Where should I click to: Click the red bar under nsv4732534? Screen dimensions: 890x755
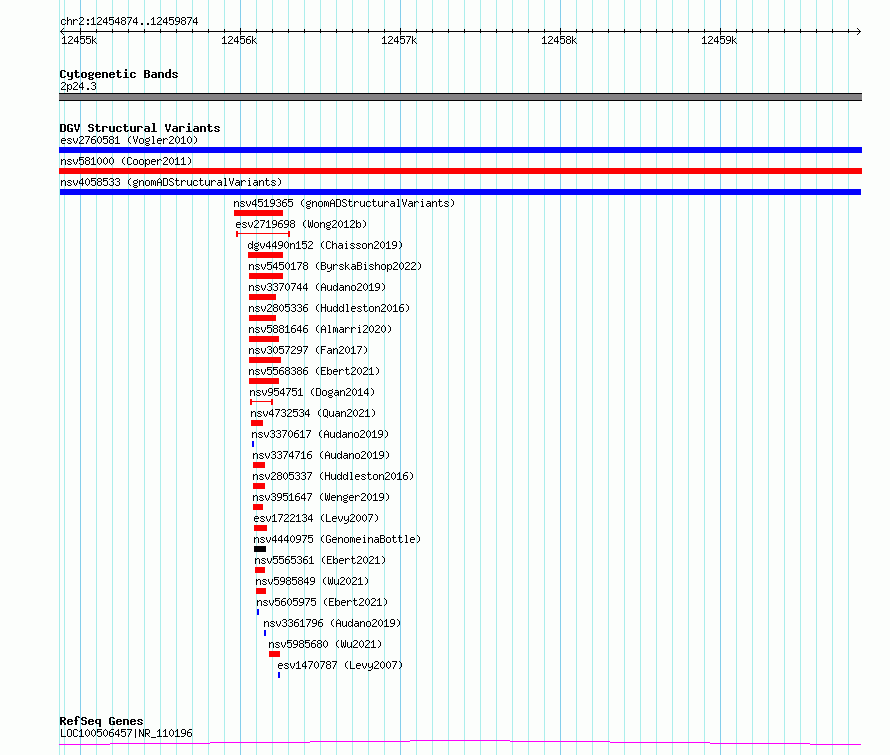click(257, 423)
